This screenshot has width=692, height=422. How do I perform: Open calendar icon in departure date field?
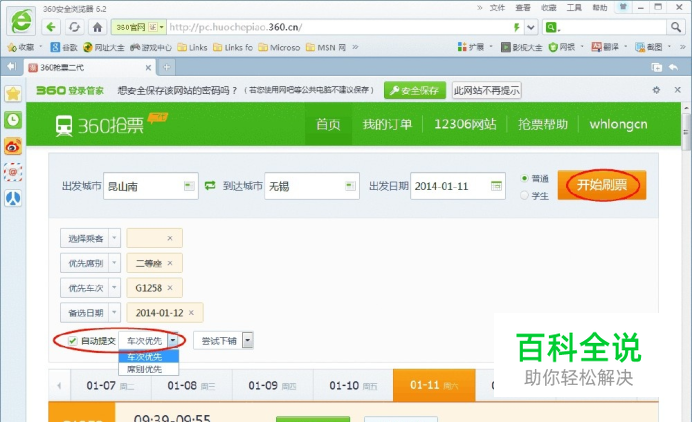(x=496, y=186)
